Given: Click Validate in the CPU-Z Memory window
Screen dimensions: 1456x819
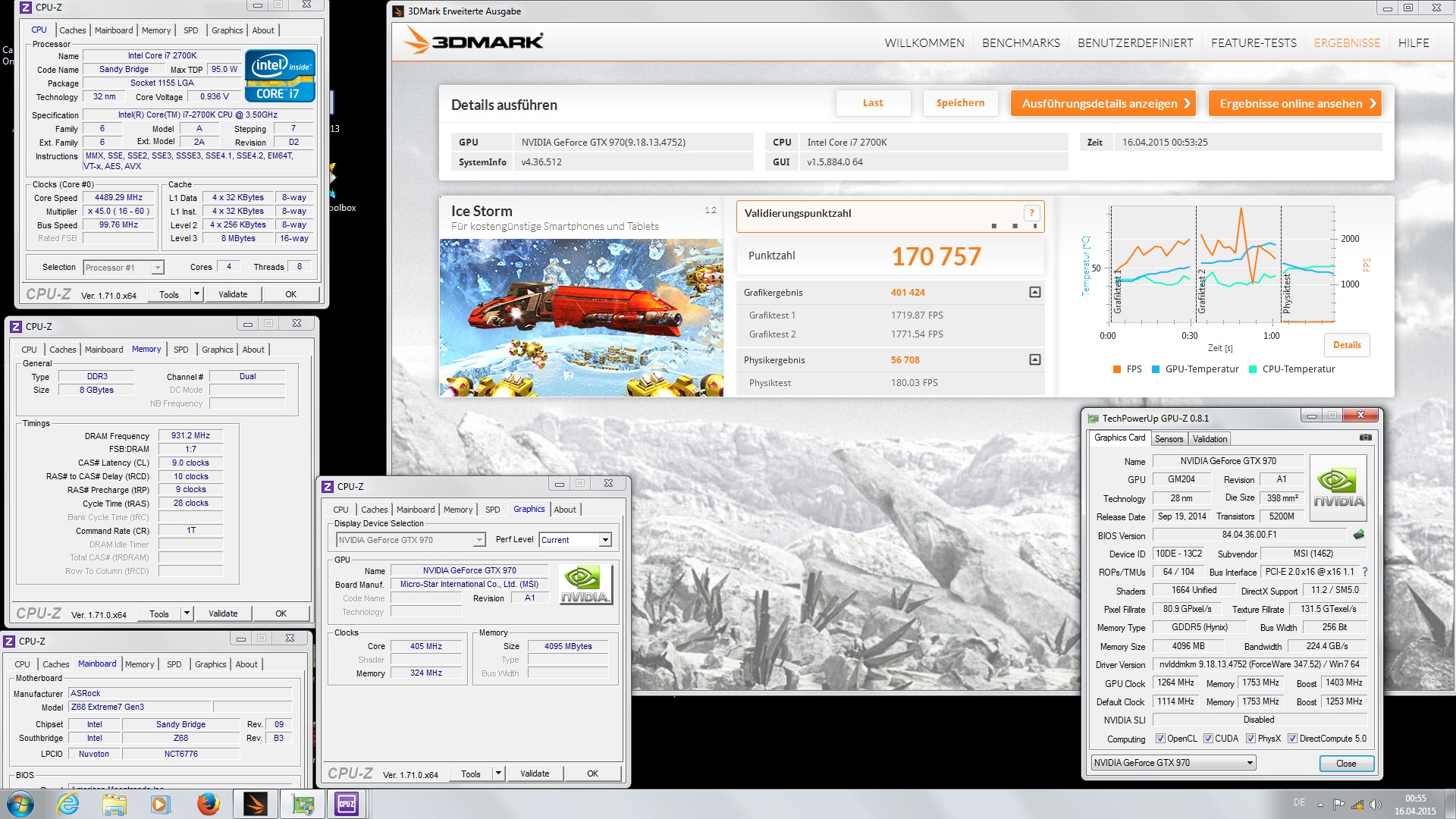Looking at the screenshot, I should pyautogui.click(x=223, y=613).
